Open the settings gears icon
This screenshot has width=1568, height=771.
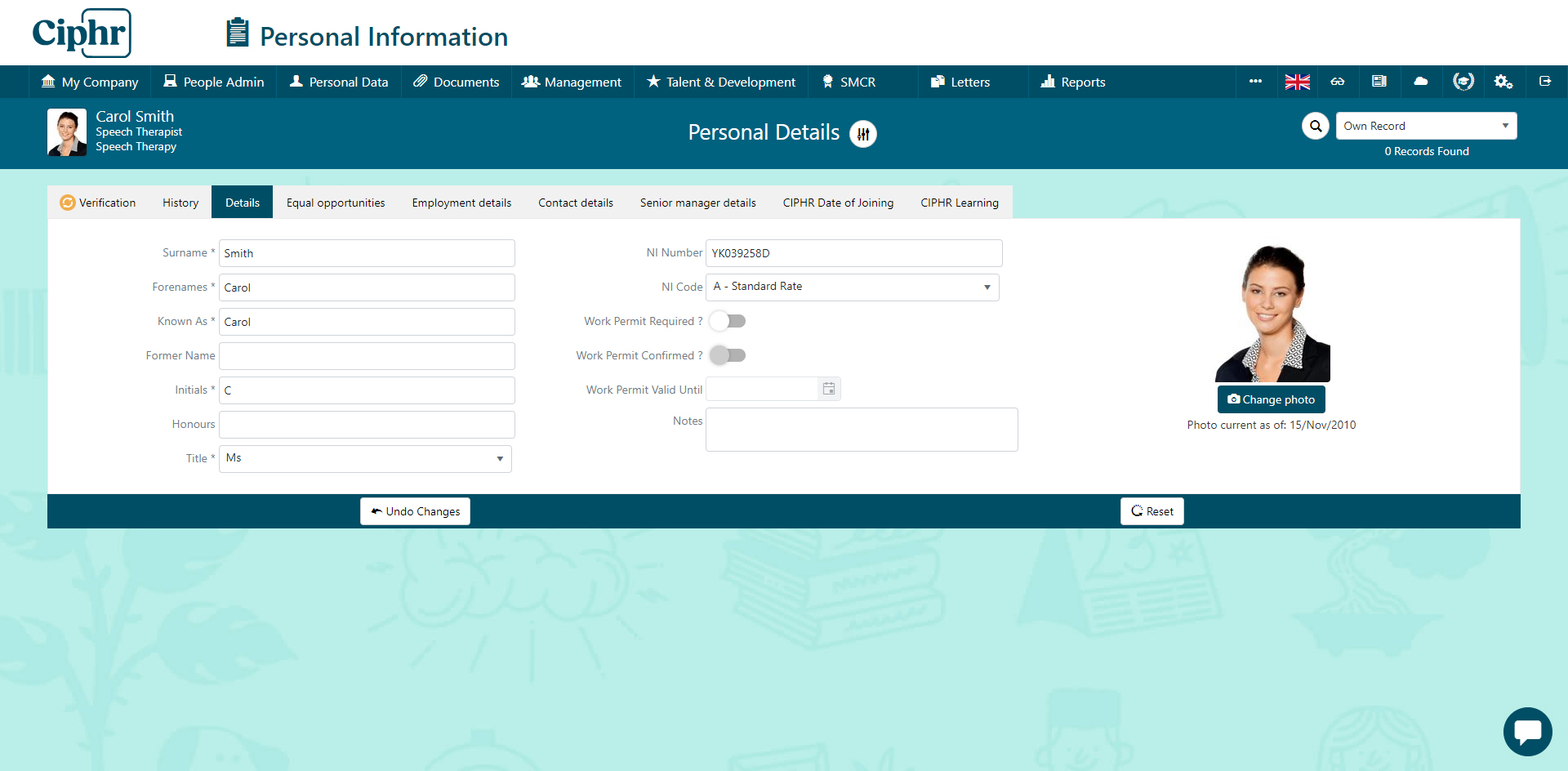coord(1503,82)
